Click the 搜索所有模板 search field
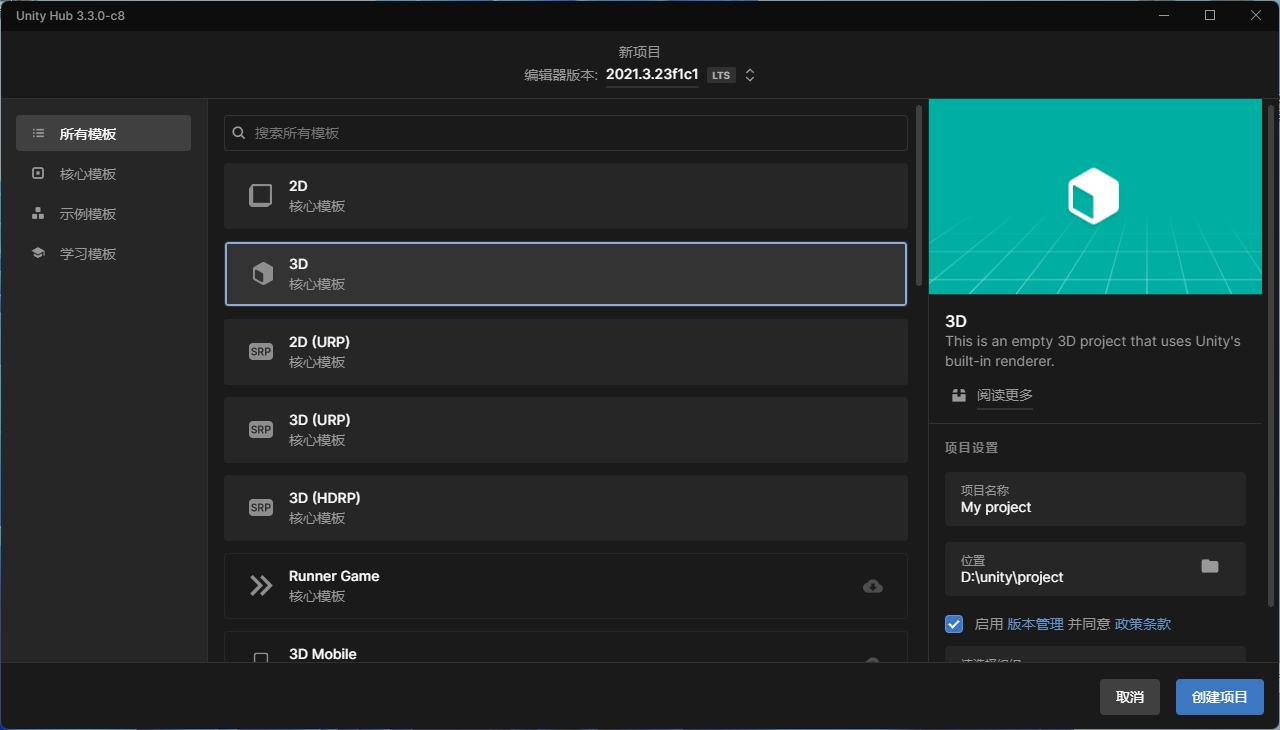The image size is (1280, 730). point(566,133)
